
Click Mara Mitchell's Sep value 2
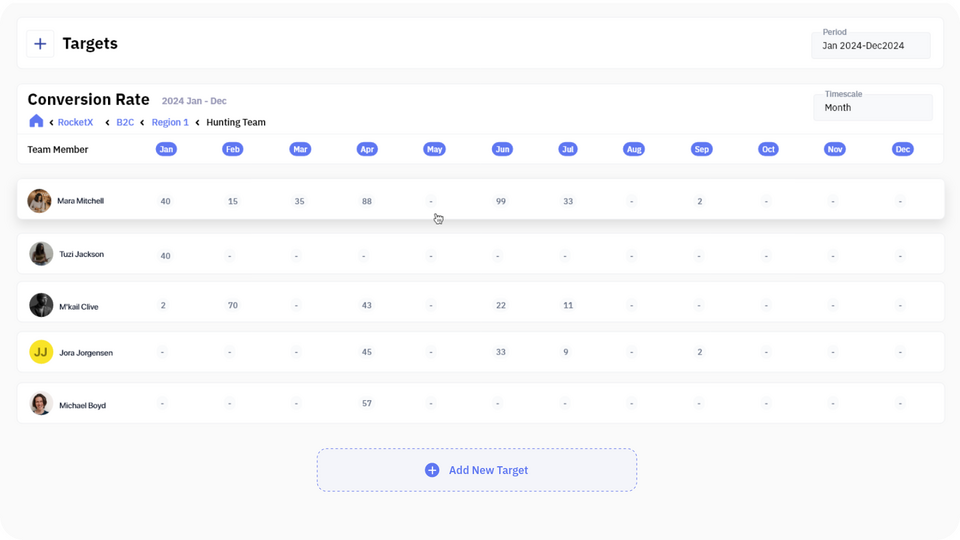pos(700,201)
